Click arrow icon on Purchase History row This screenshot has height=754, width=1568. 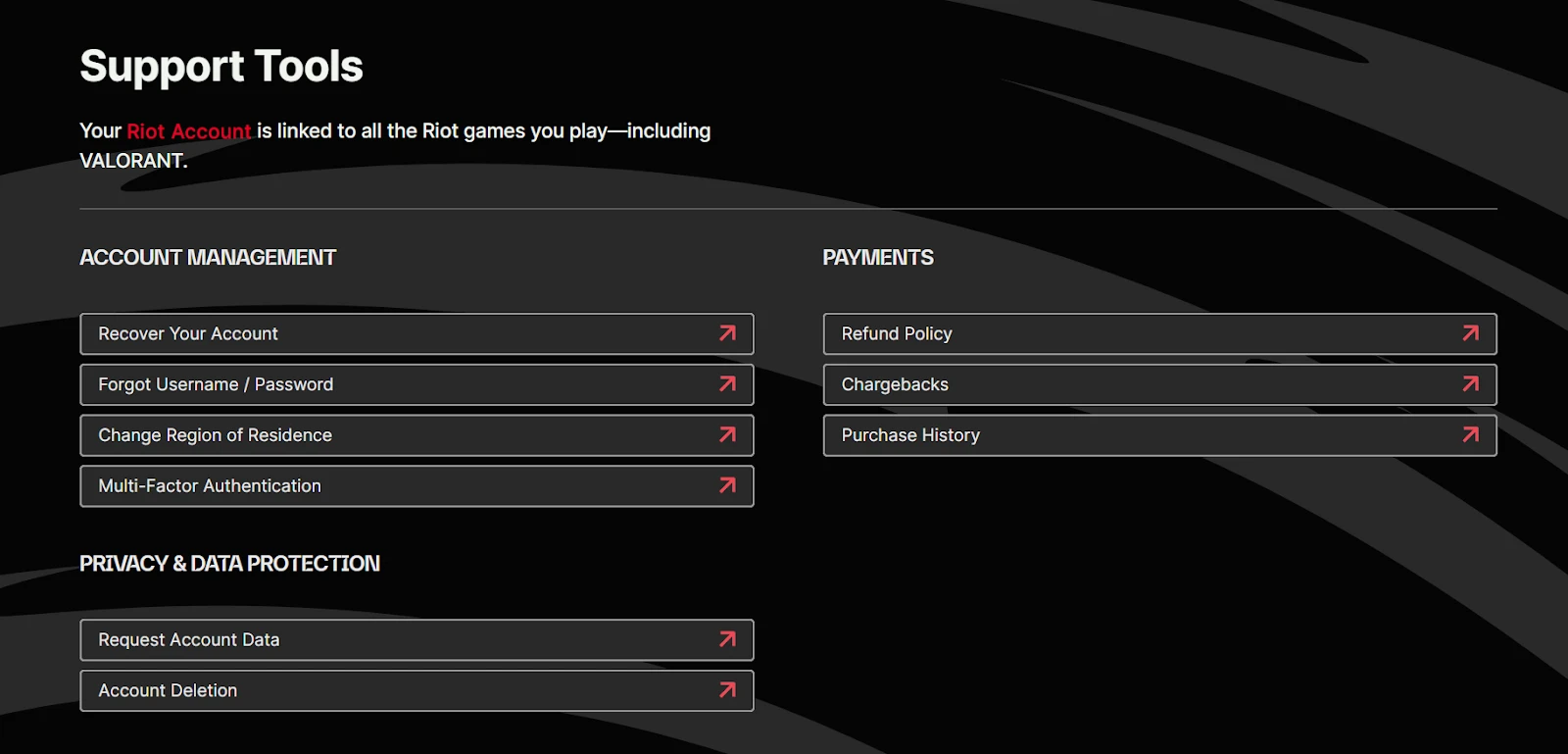click(x=1470, y=434)
